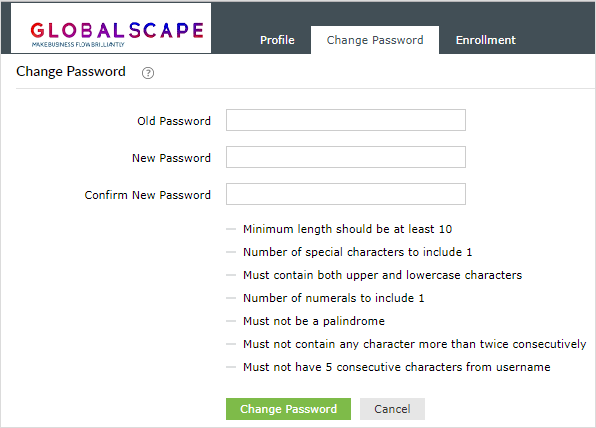Select the Change Password tab
Screen dimensions: 596x428
coord(375,40)
